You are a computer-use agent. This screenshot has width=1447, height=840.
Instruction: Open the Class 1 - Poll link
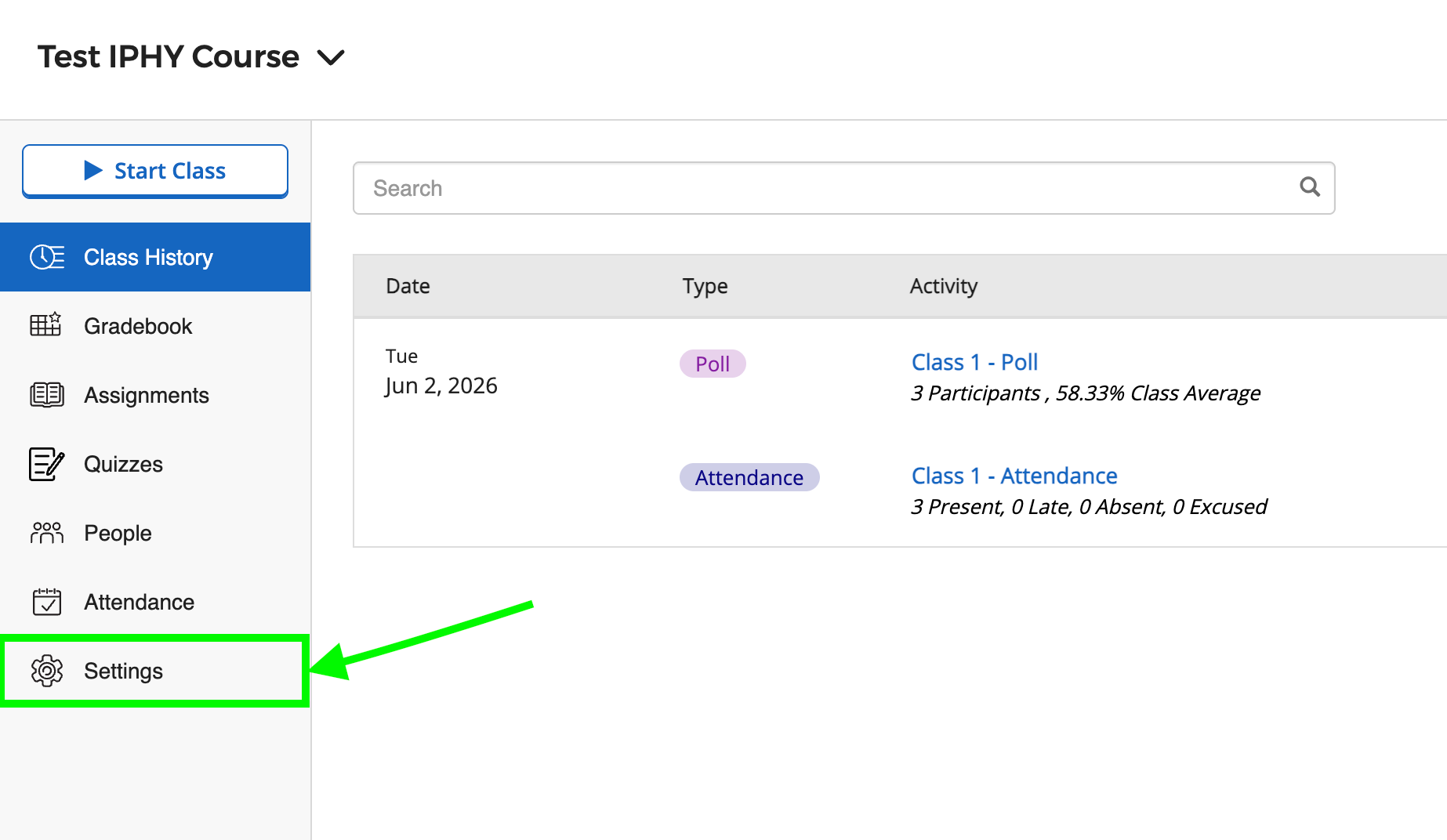pos(974,362)
